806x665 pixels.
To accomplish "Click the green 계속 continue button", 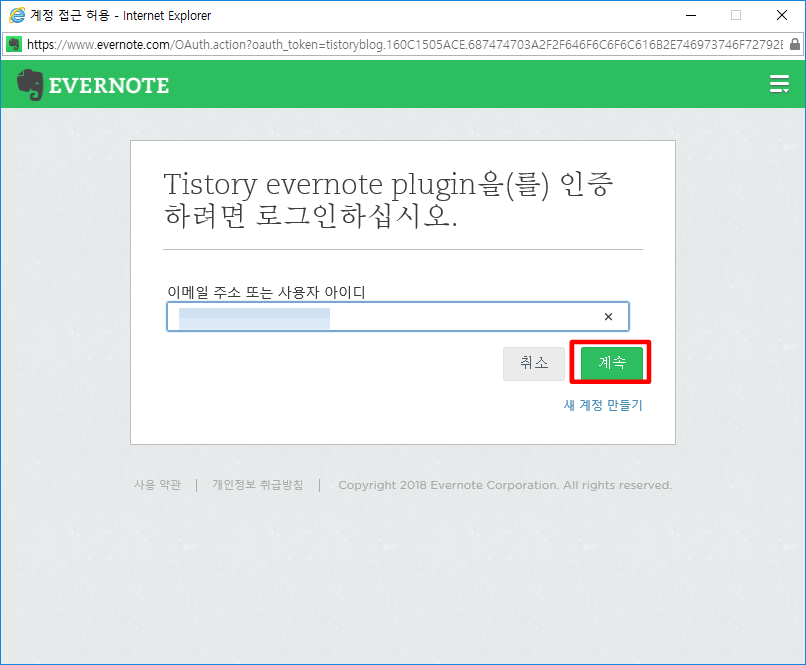I will pos(612,363).
